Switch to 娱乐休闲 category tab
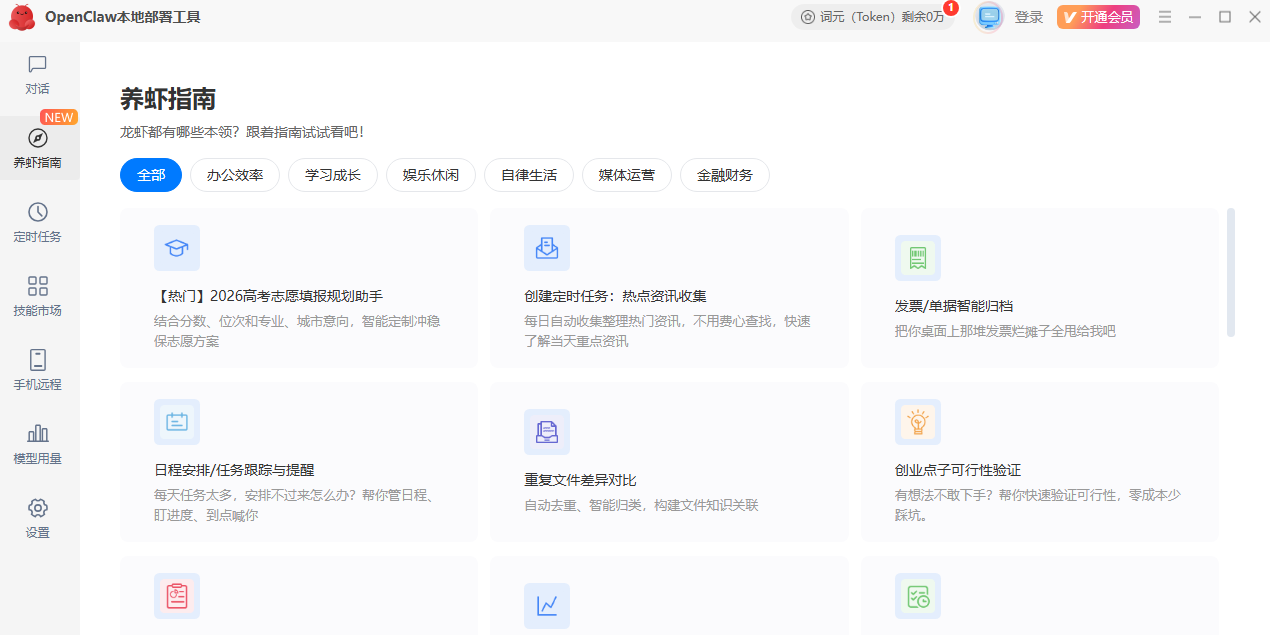 [431, 175]
